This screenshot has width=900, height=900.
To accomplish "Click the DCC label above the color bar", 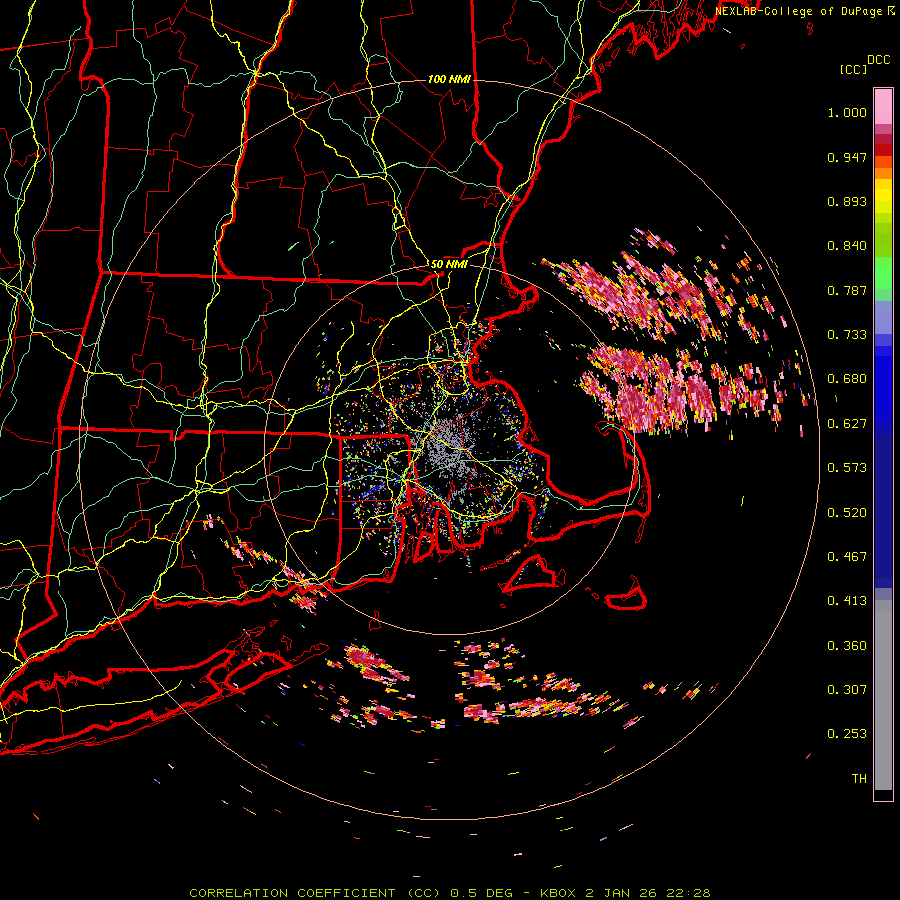I will point(879,60).
